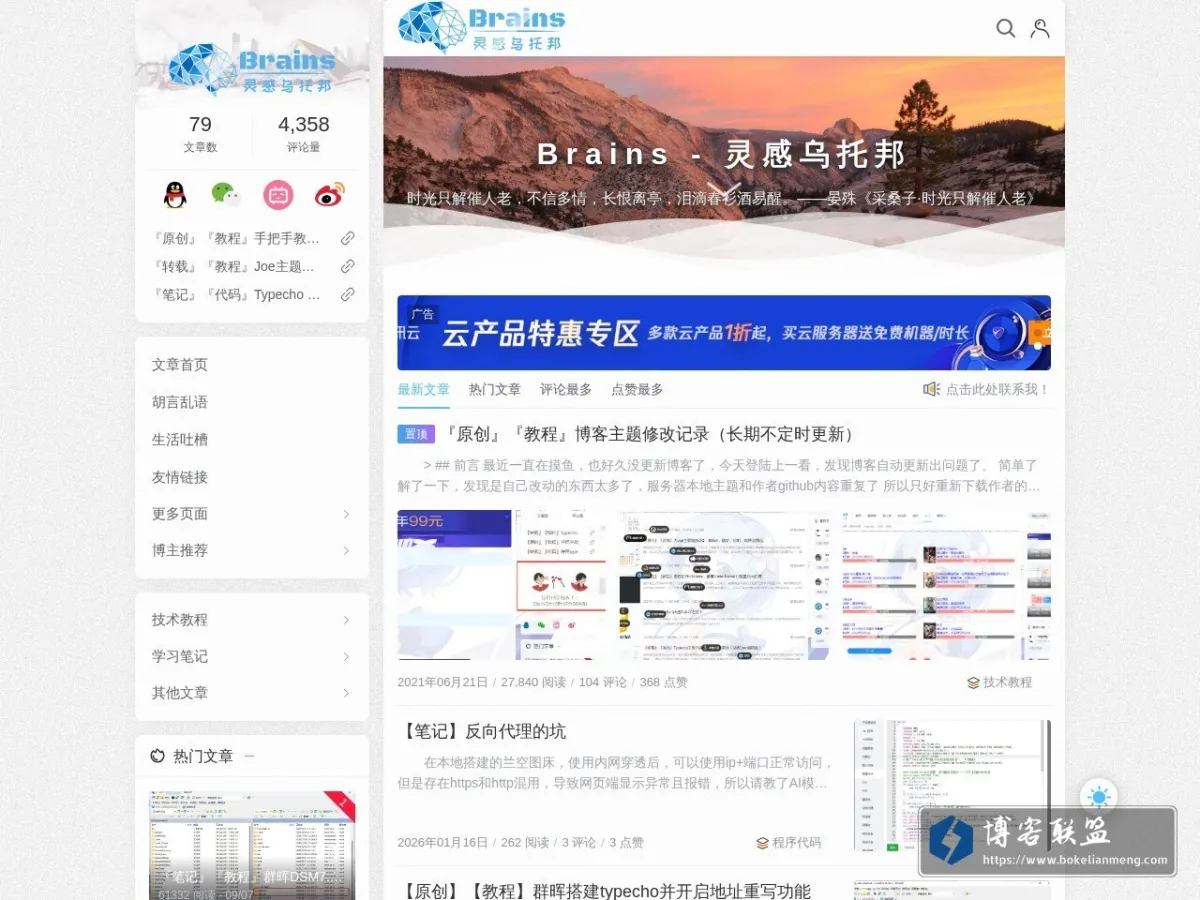Switch to the 点赞最多 tab

(637, 389)
